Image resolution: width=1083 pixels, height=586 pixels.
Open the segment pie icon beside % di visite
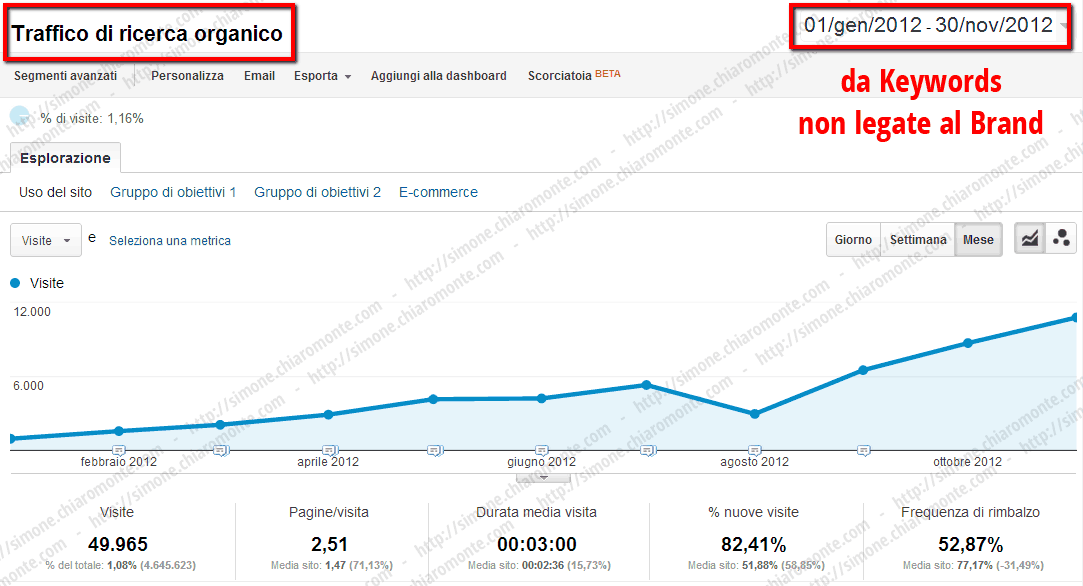tap(19, 115)
